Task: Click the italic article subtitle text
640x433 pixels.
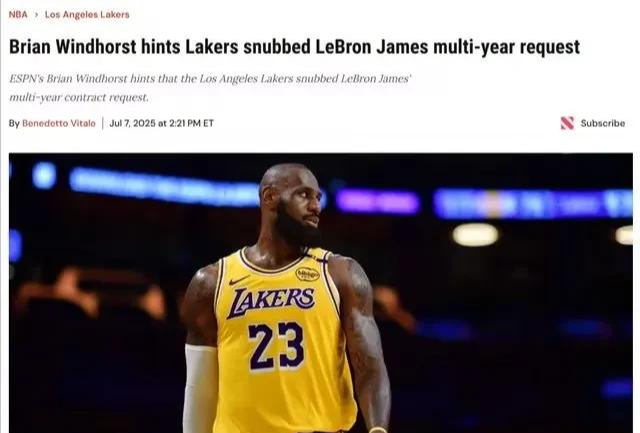Action: tap(210, 88)
